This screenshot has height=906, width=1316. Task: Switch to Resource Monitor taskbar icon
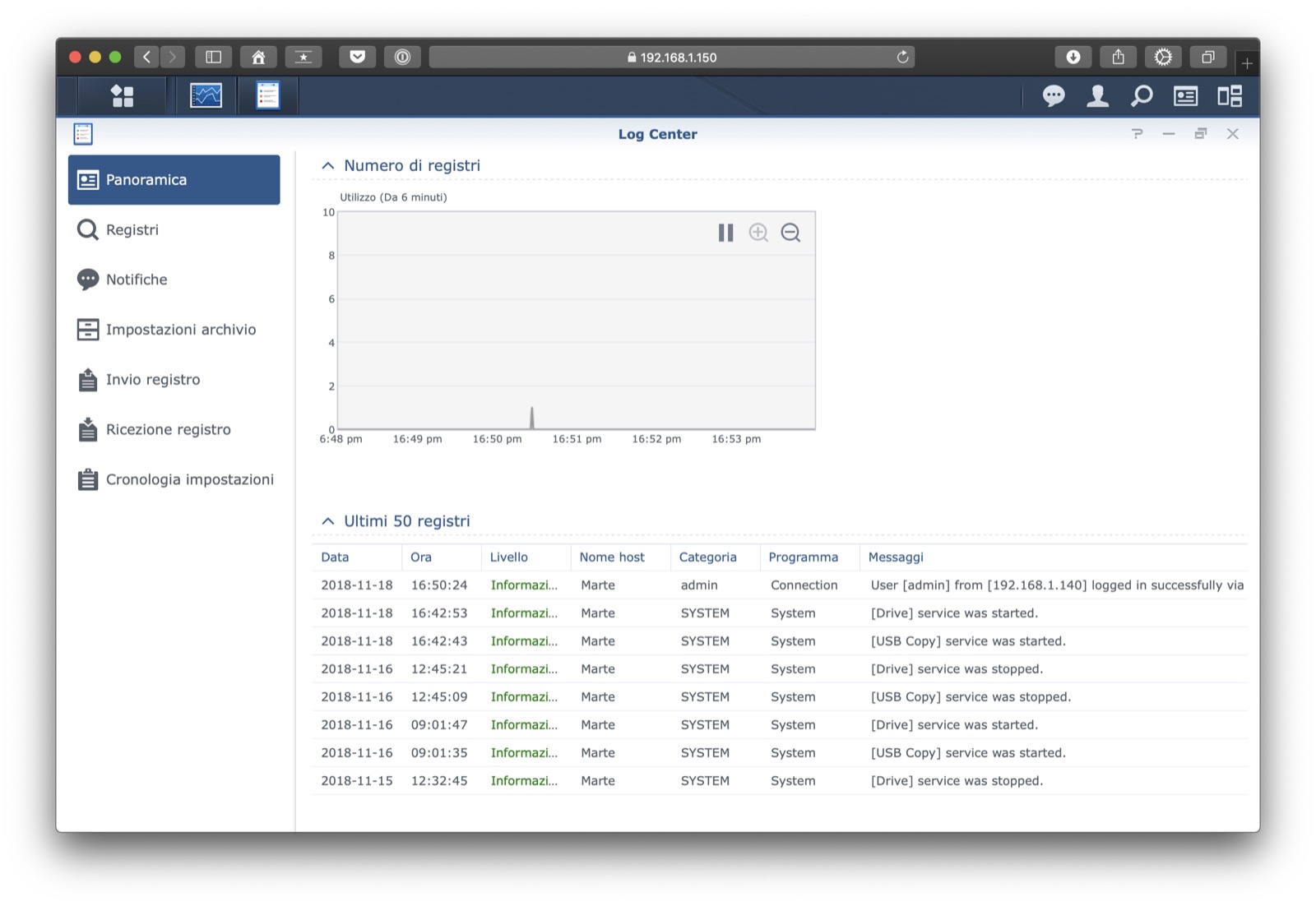point(206,96)
